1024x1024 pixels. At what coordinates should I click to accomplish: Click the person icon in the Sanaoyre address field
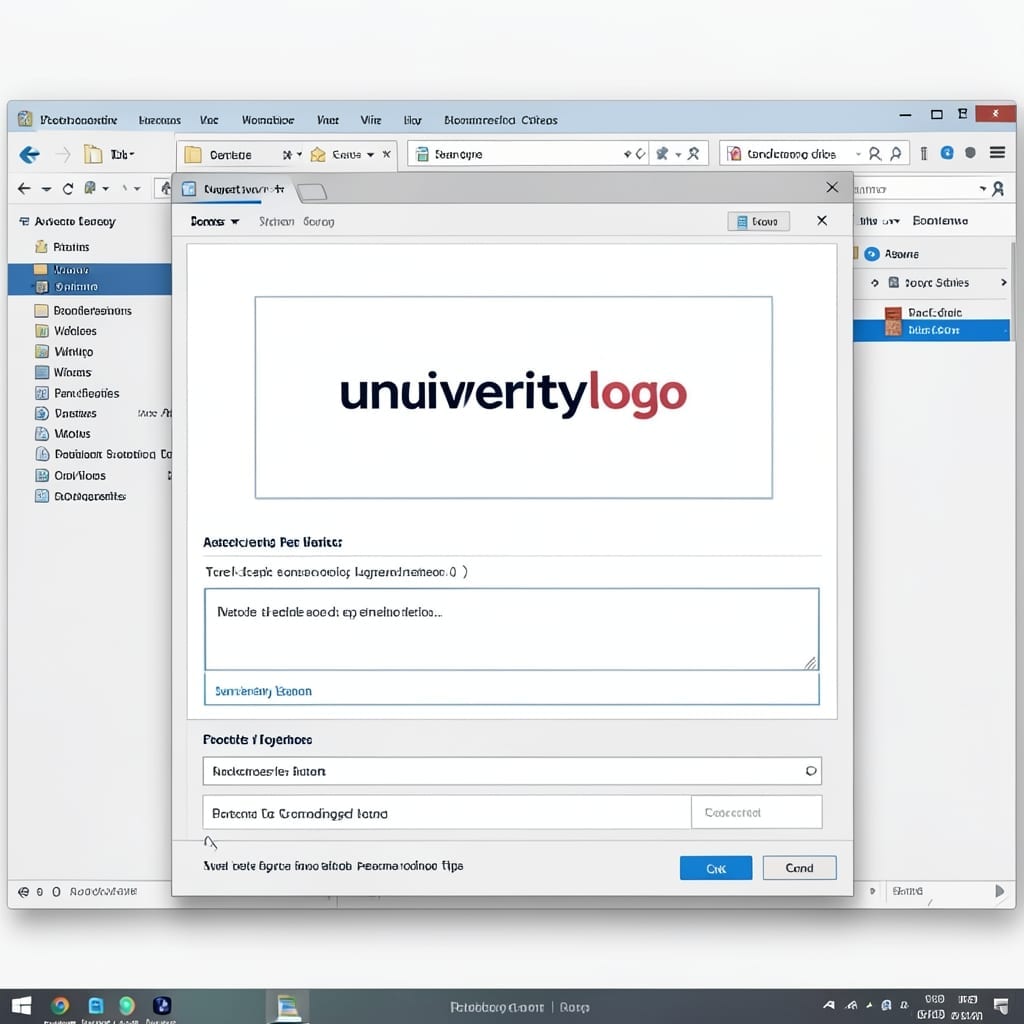tap(694, 153)
